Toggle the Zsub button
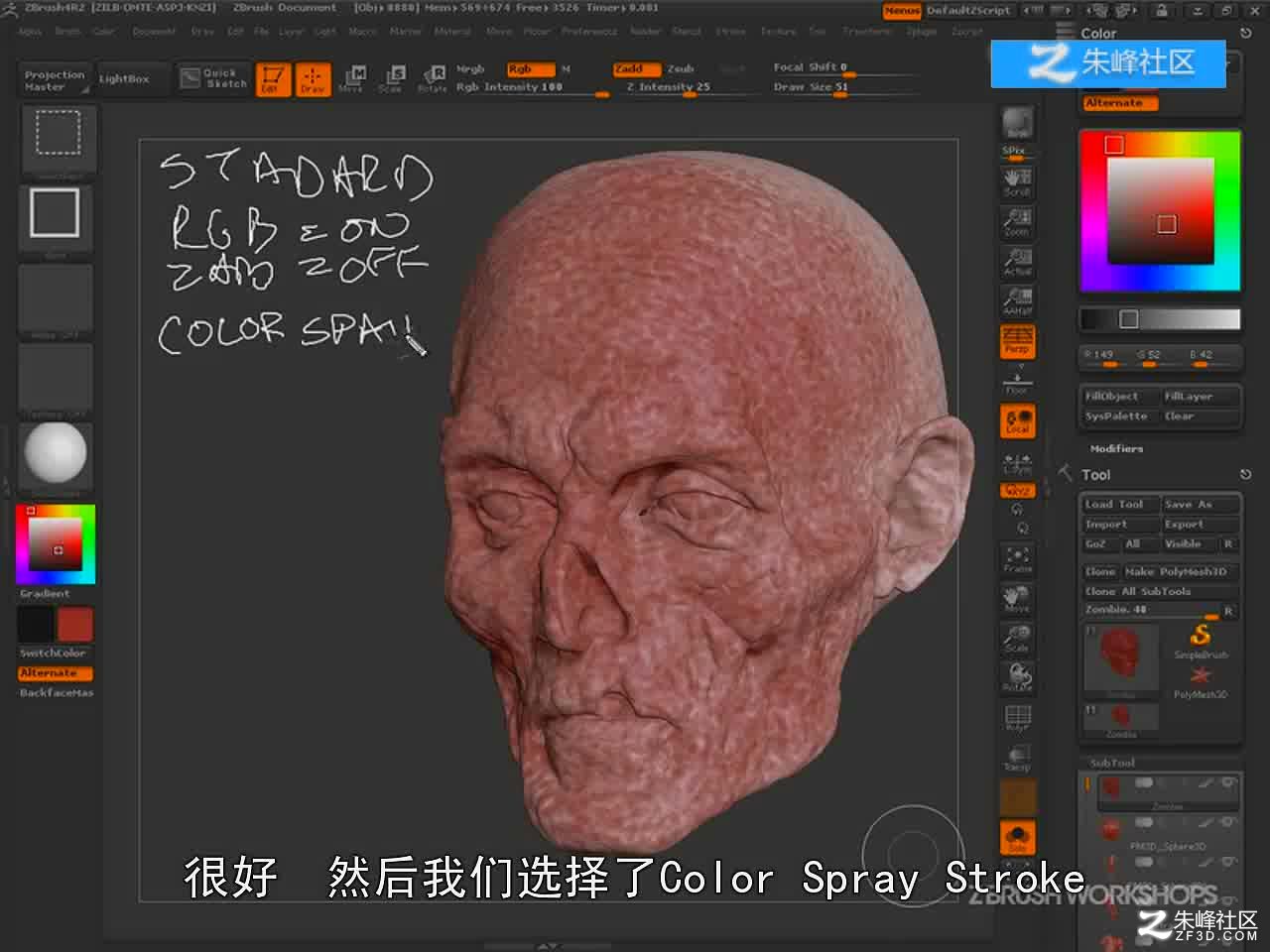 681,69
